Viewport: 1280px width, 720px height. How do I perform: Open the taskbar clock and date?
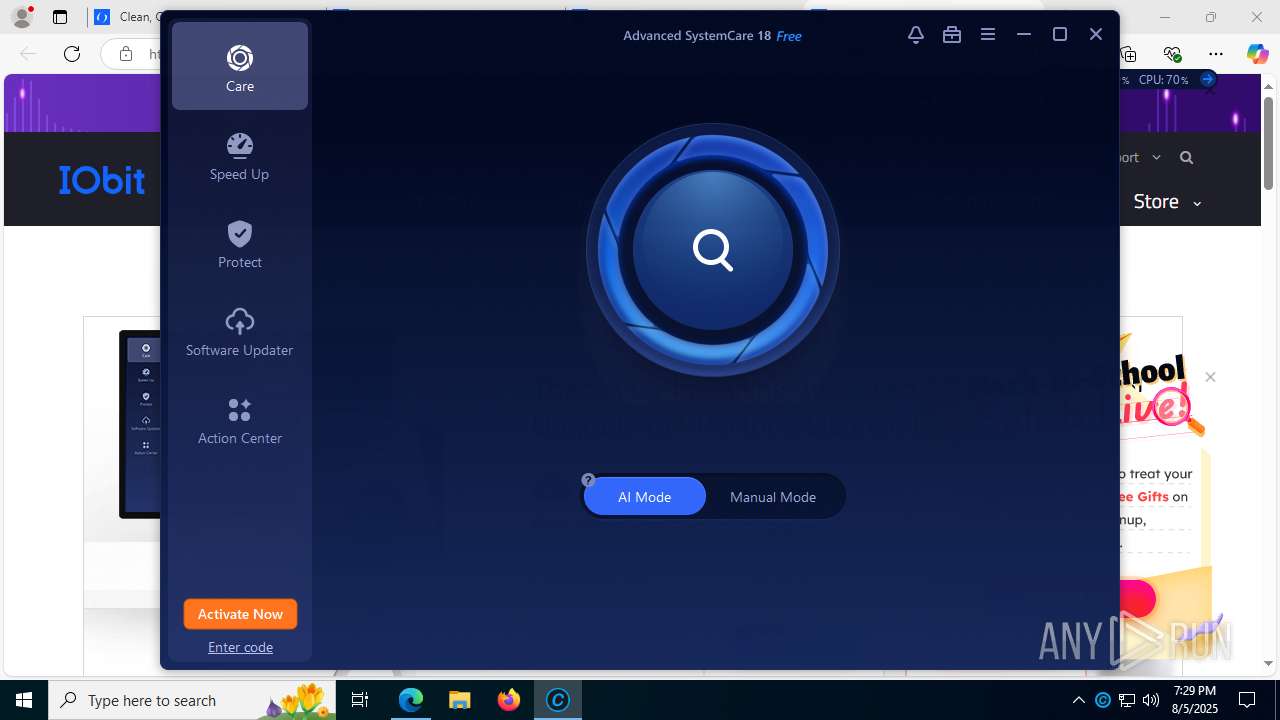coord(1195,700)
